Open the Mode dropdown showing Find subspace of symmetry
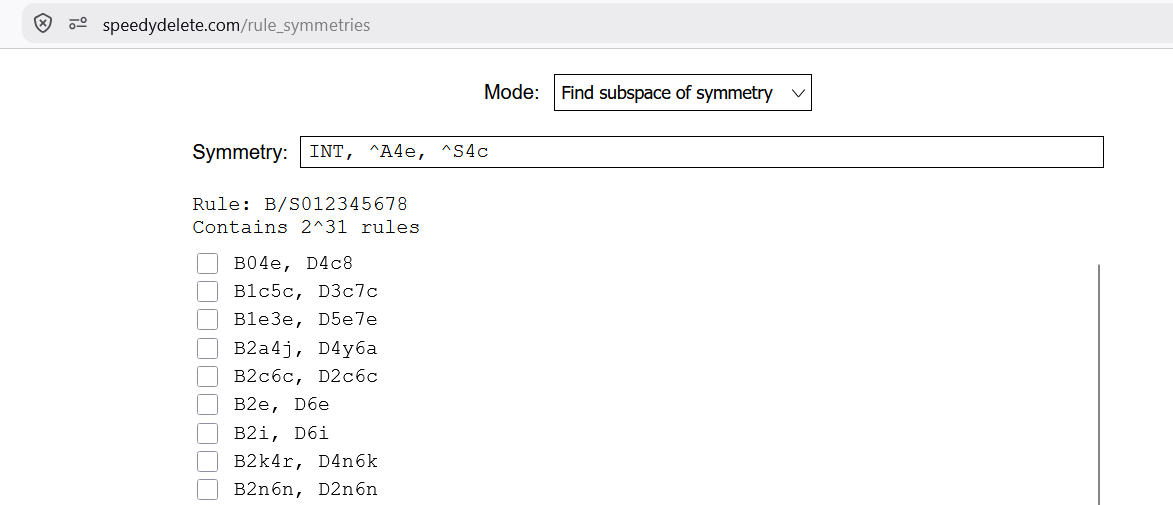1173x505 pixels. 682,93
